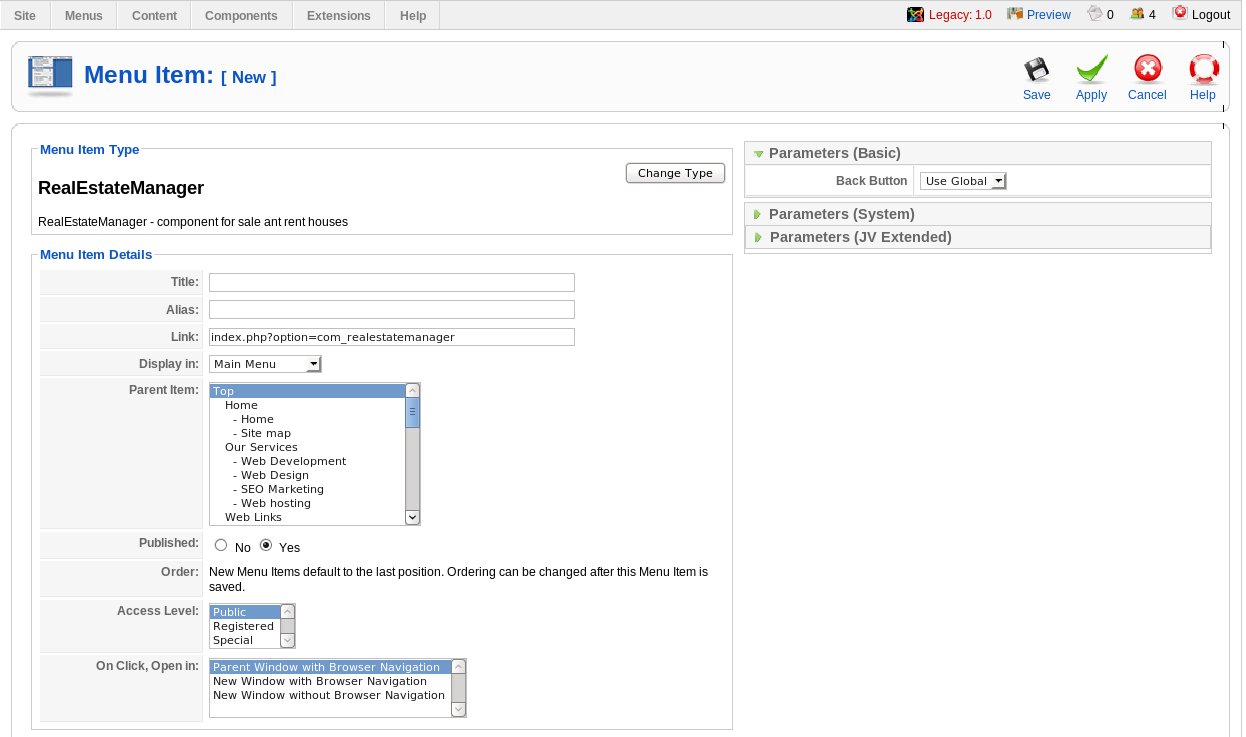Click the Open in list down scroll arrow
The width and height of the screenshot is (1246, 737).
tap(458, 709)
